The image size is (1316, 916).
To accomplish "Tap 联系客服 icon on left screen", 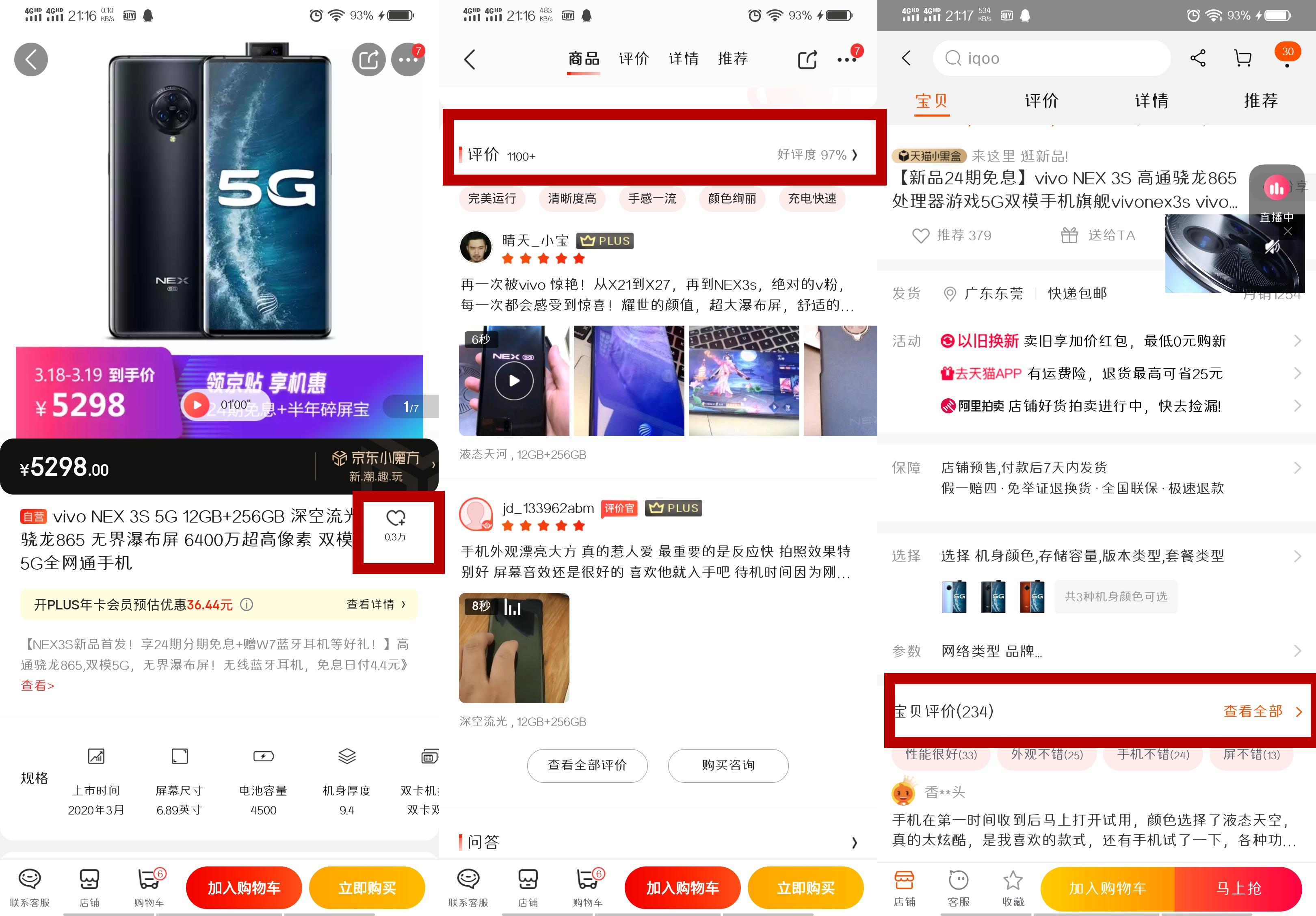I will (30, 887).
